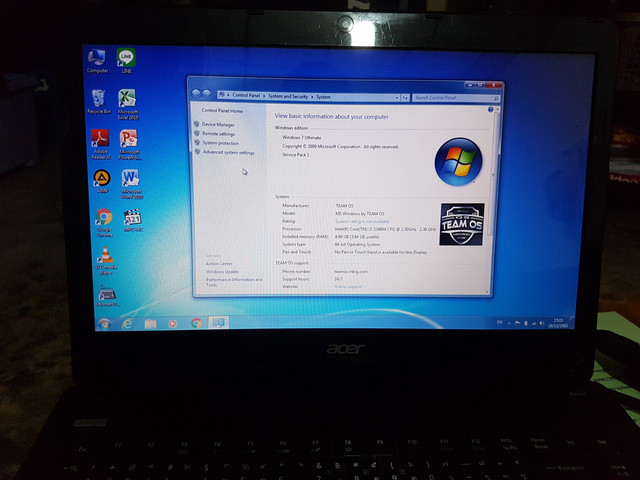Select Google Chrome desktop shortcut
The height and width of the screenshot is (480, 640).
[104, 223]
